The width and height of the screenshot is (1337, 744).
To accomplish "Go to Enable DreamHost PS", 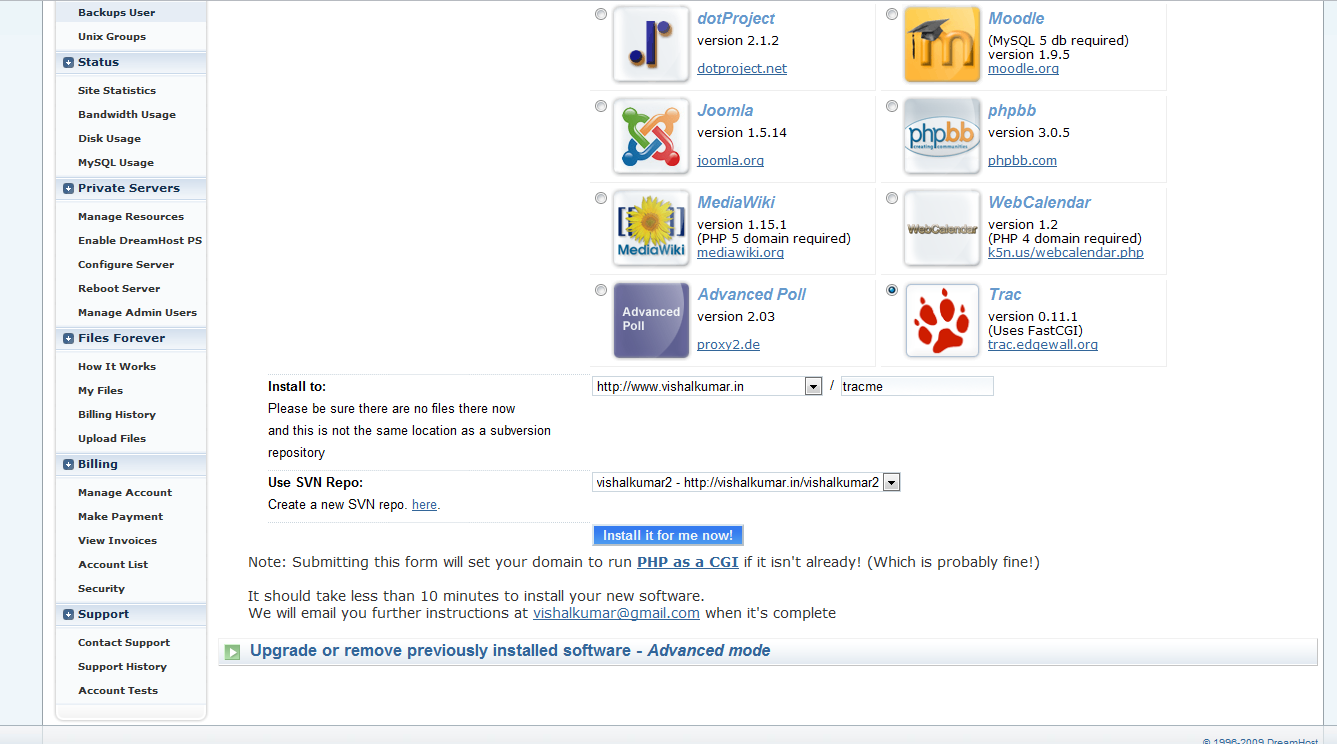I will tap(140, 241).
